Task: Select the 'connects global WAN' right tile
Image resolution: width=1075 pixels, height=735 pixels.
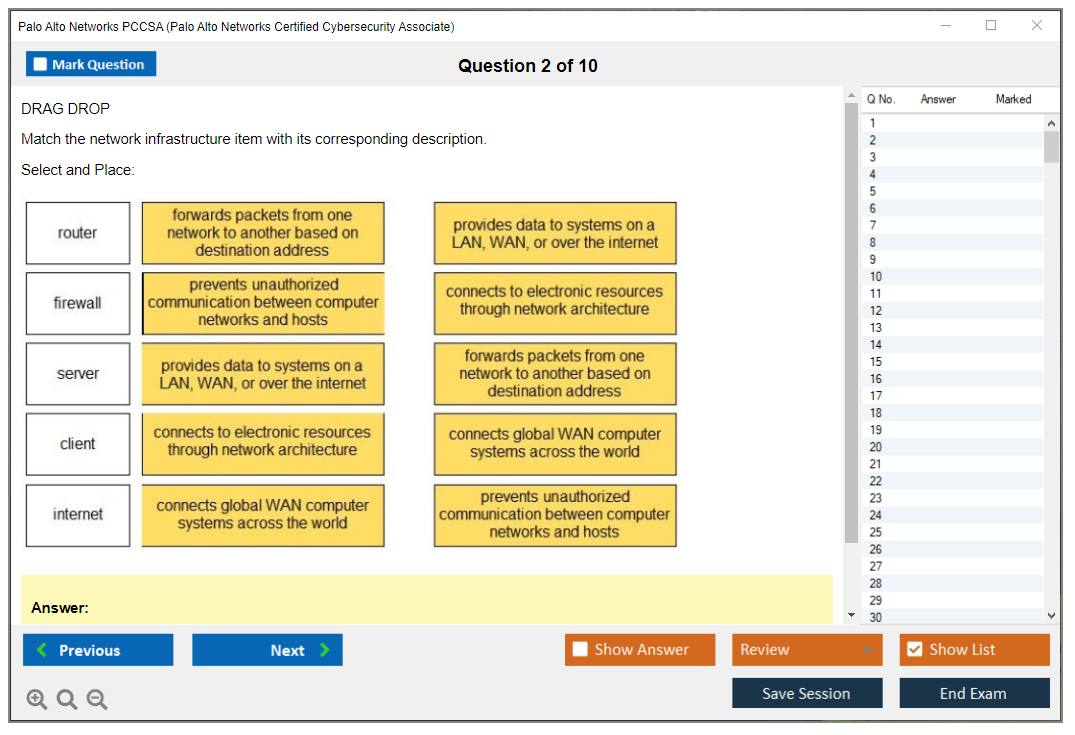Action: click(x=555, y=444)
